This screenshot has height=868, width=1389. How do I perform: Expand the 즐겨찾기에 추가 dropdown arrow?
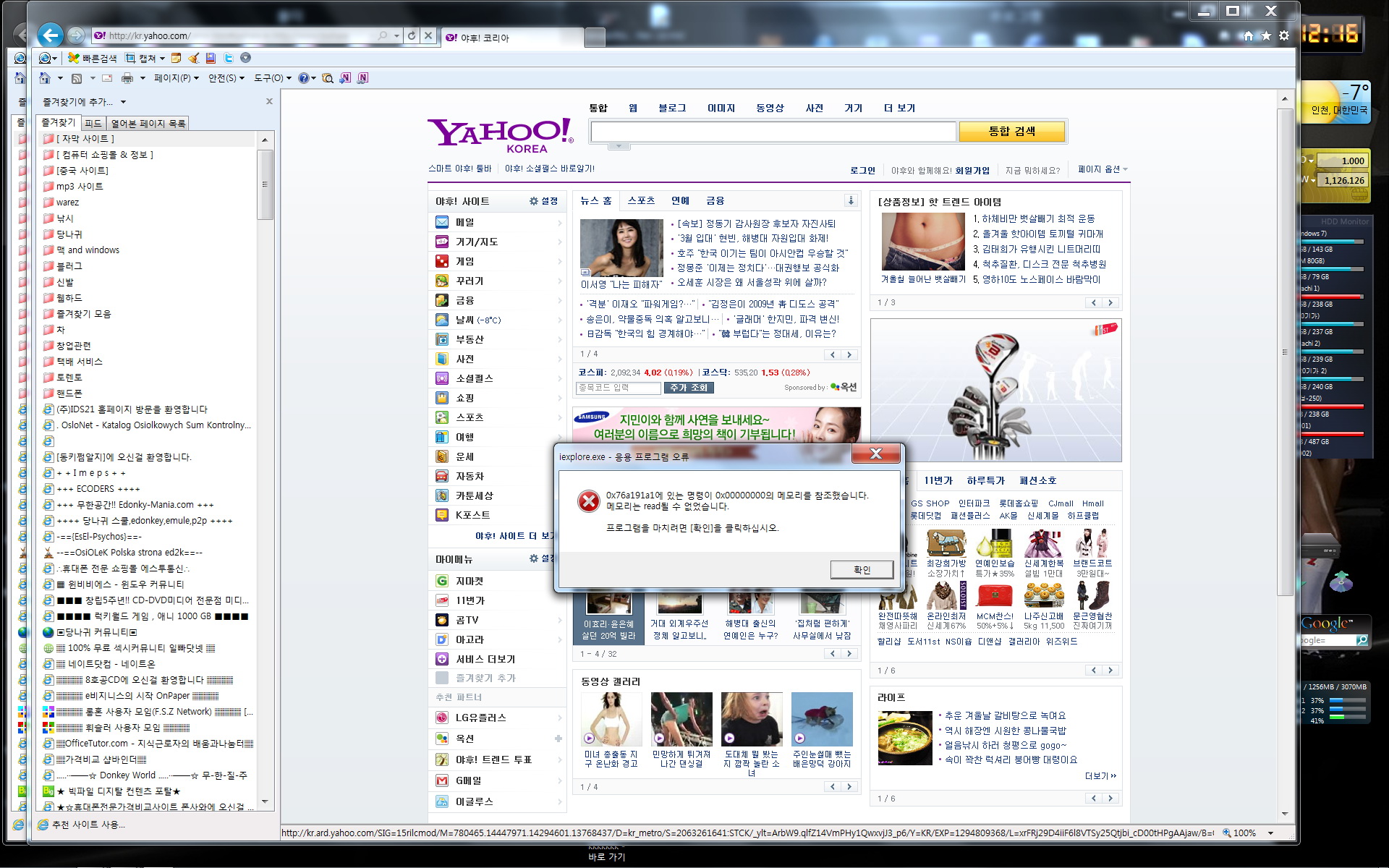(123, 102)
